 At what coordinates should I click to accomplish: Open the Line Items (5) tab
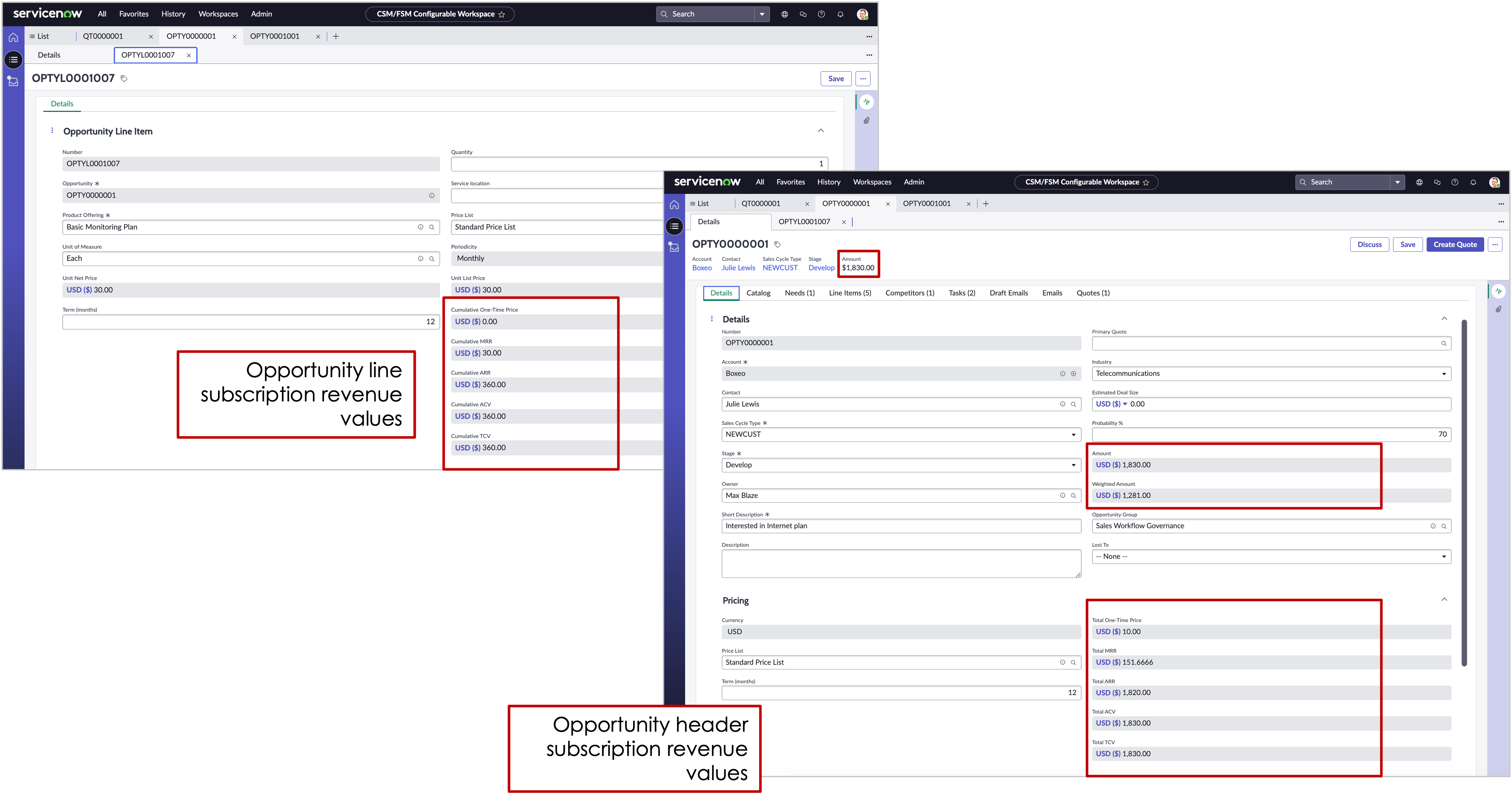[850, 294]
